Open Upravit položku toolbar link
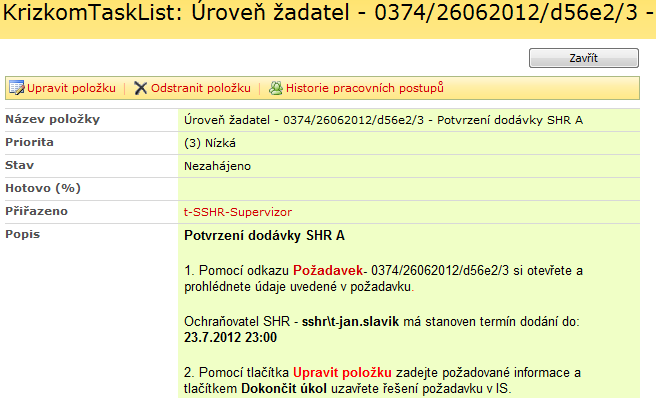 click(x=71, y=88)
